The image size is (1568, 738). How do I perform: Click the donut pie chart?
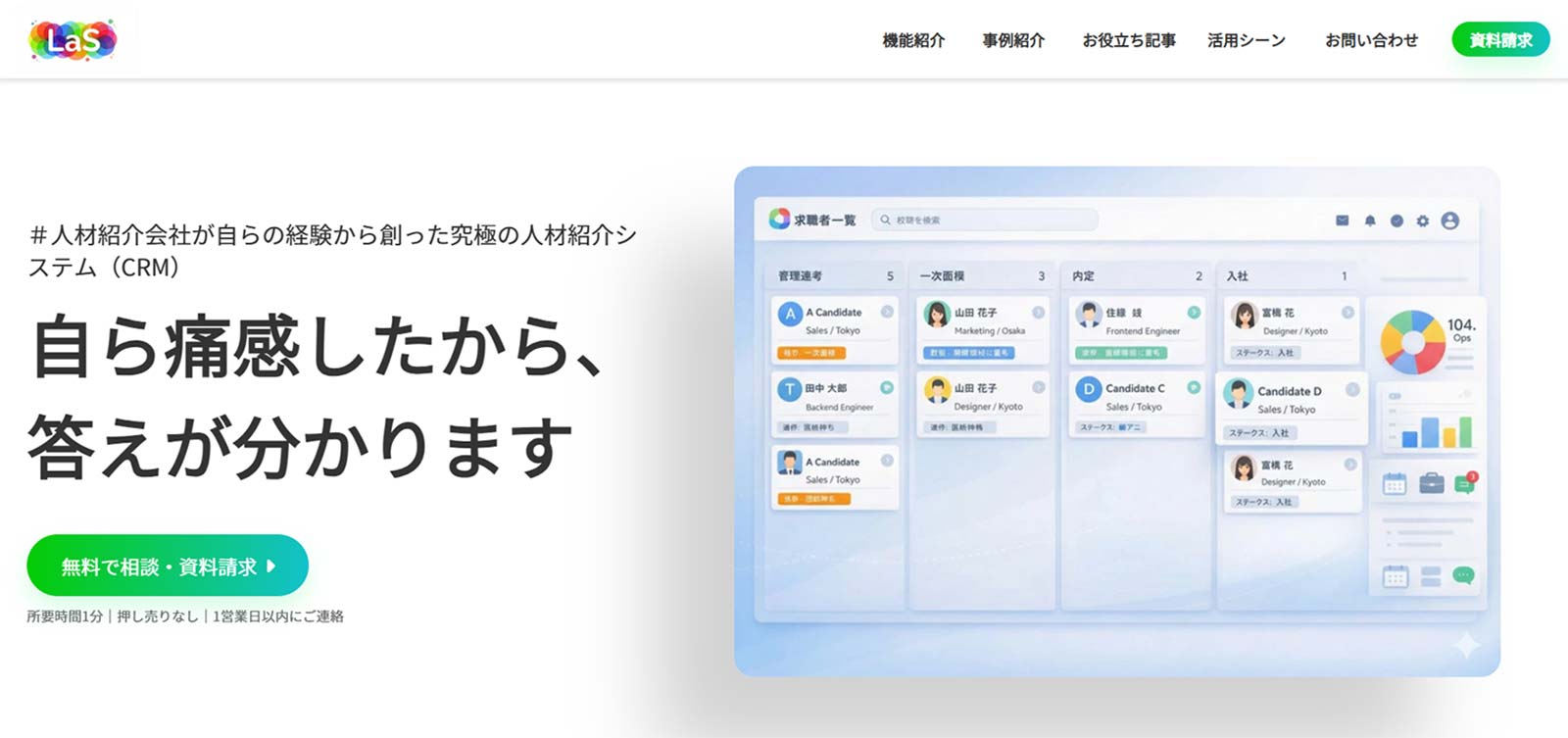pyautogui.click(x=1412, y=343)
